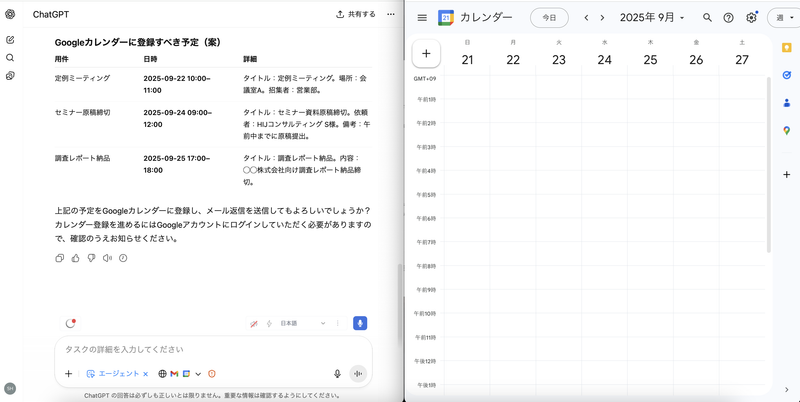
Task: Click the 共有する share button
Action: click(356, 14)
